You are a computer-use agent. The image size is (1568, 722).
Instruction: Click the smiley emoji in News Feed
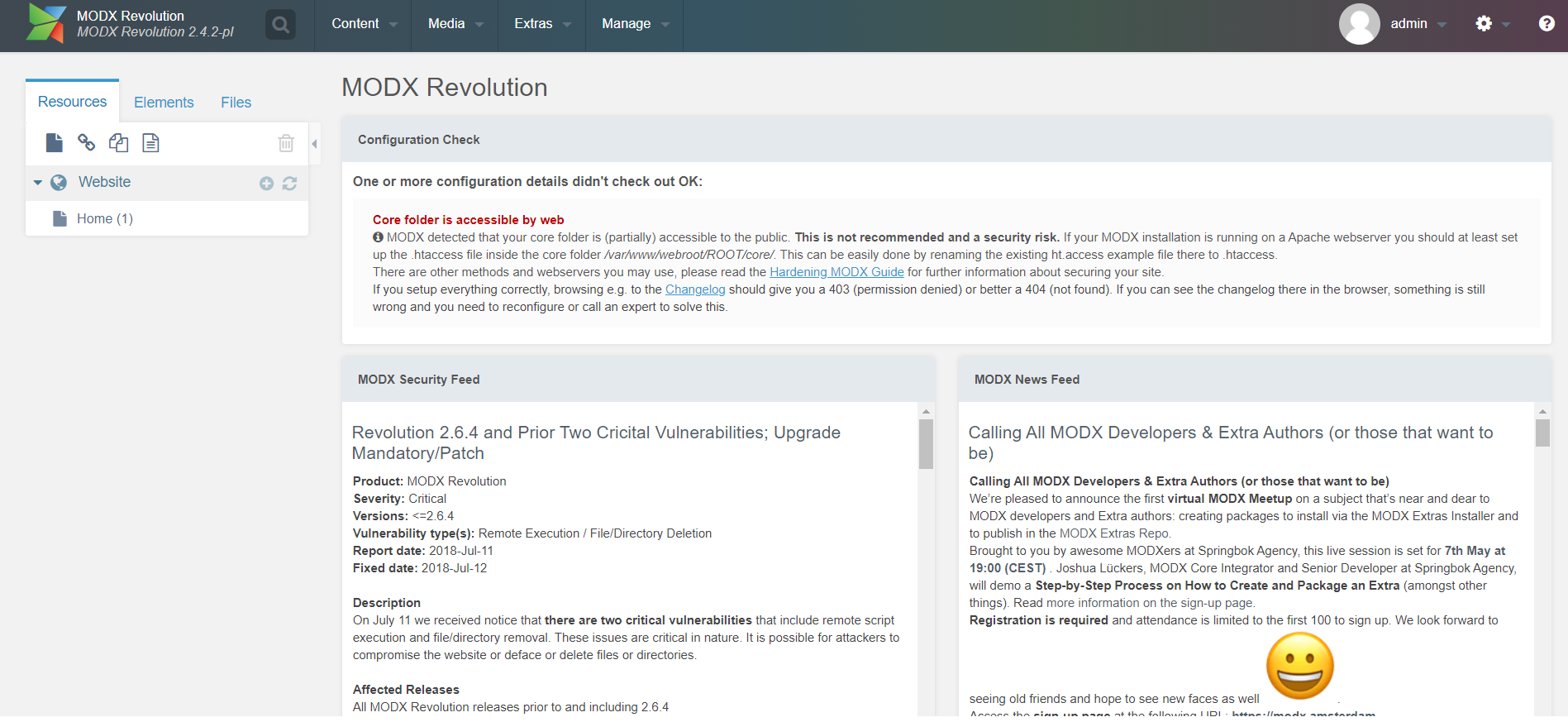(x=1300, y=666)
